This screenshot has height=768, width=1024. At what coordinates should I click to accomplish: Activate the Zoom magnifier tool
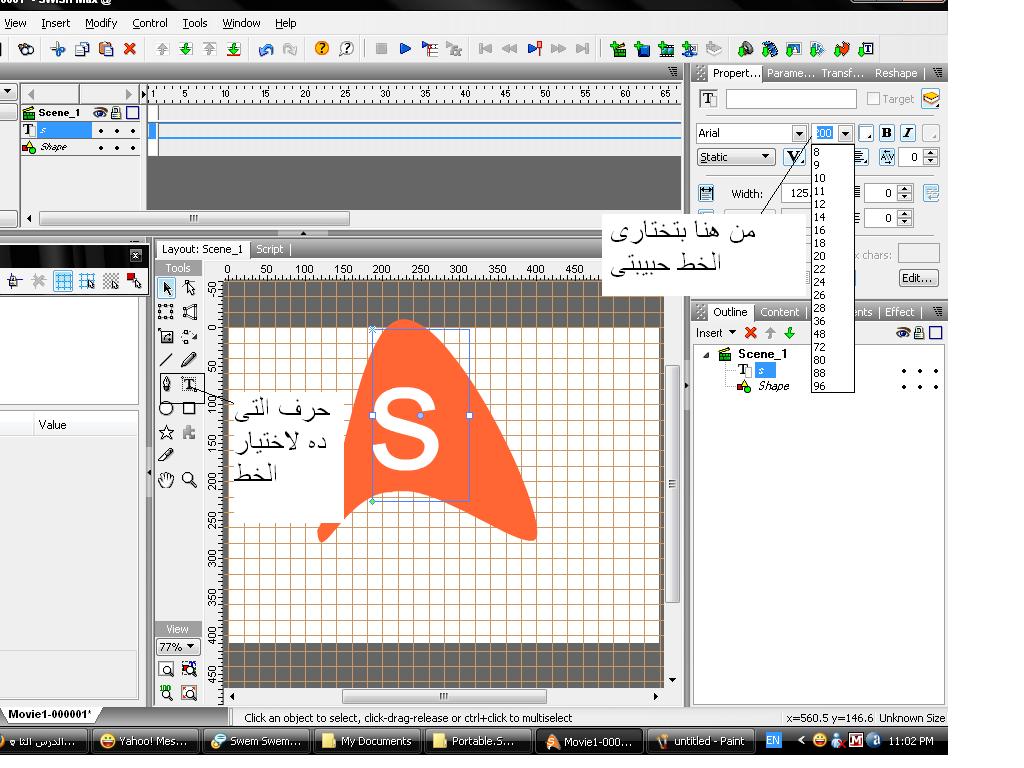coord(189,480)
